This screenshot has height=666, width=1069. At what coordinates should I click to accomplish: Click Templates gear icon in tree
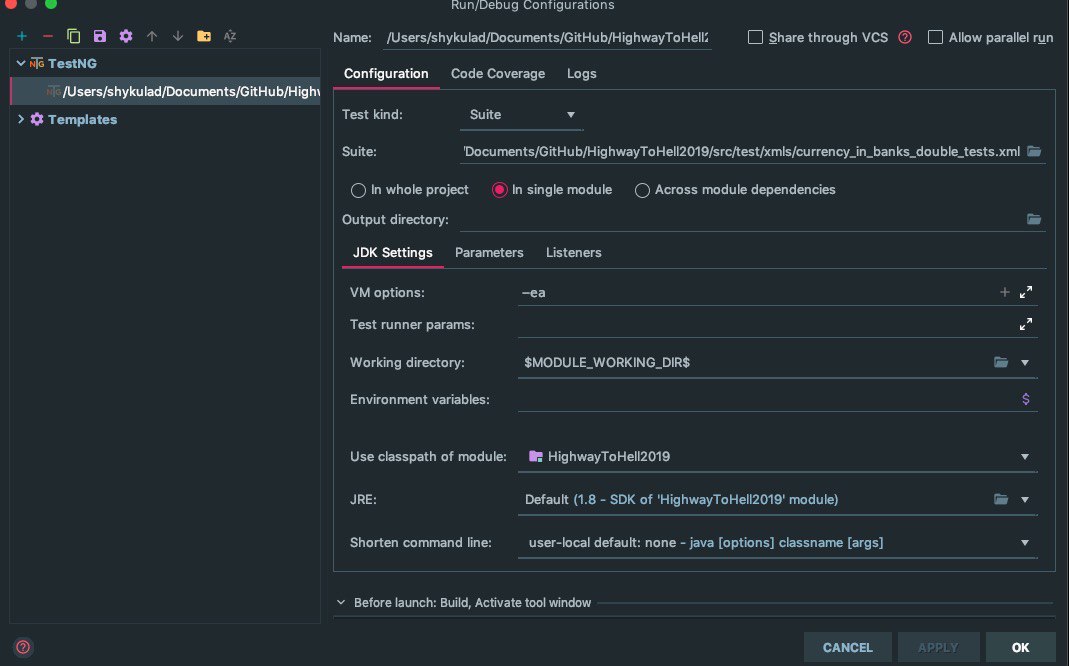pos(37,119)
